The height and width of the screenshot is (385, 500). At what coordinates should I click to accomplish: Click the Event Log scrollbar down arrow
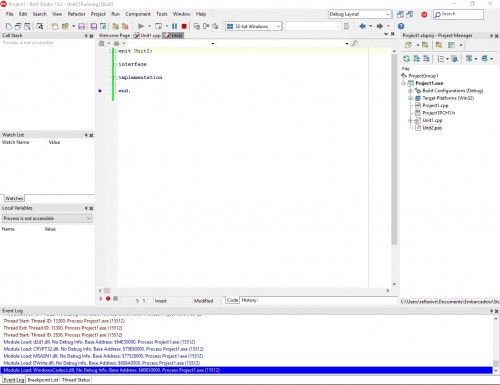(496, 370)
